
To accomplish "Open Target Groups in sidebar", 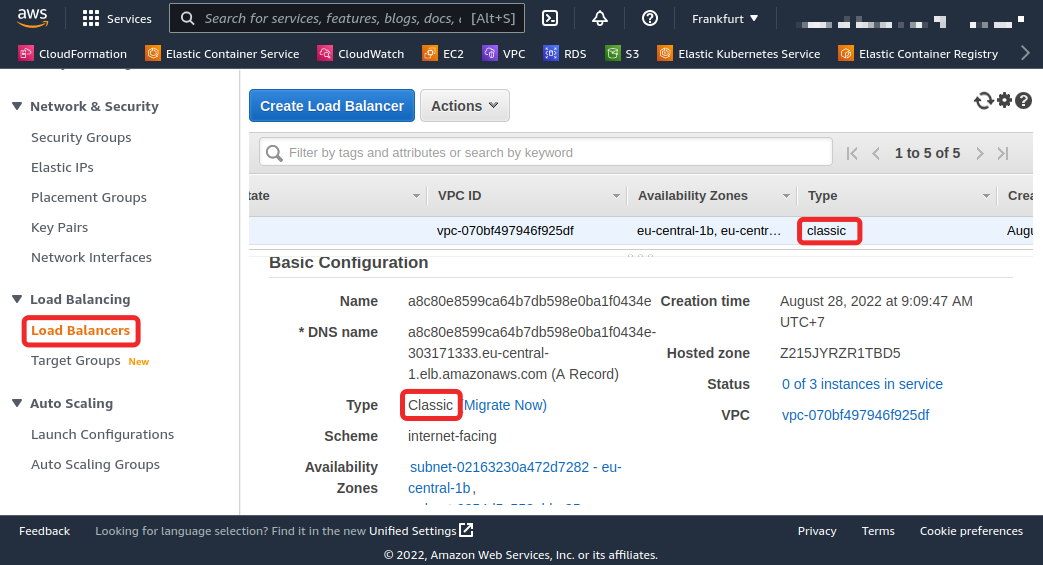I will pyautogui.click(x=76, y=360).
